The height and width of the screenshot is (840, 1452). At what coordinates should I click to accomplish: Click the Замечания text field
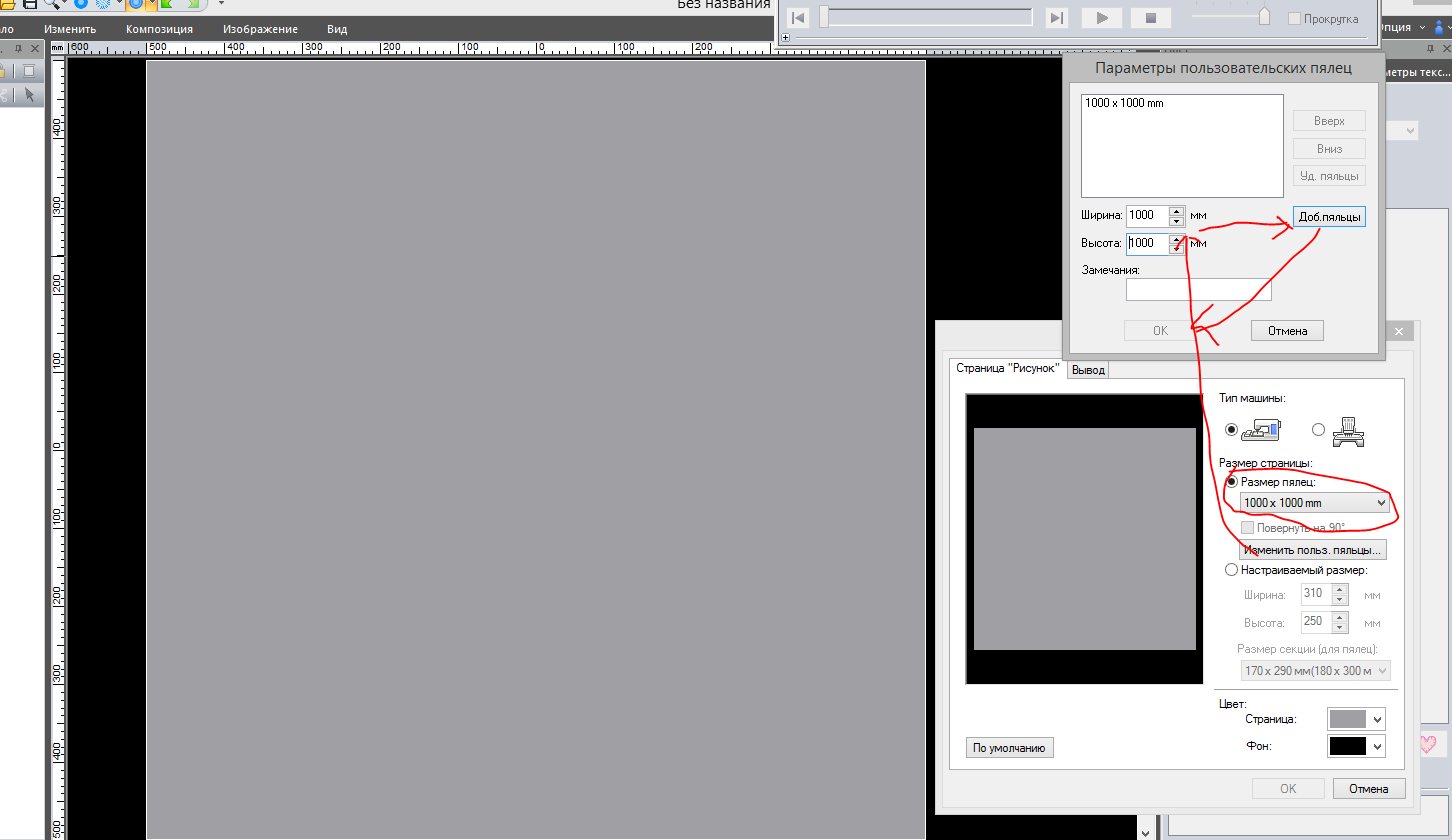click(1199, 289)
